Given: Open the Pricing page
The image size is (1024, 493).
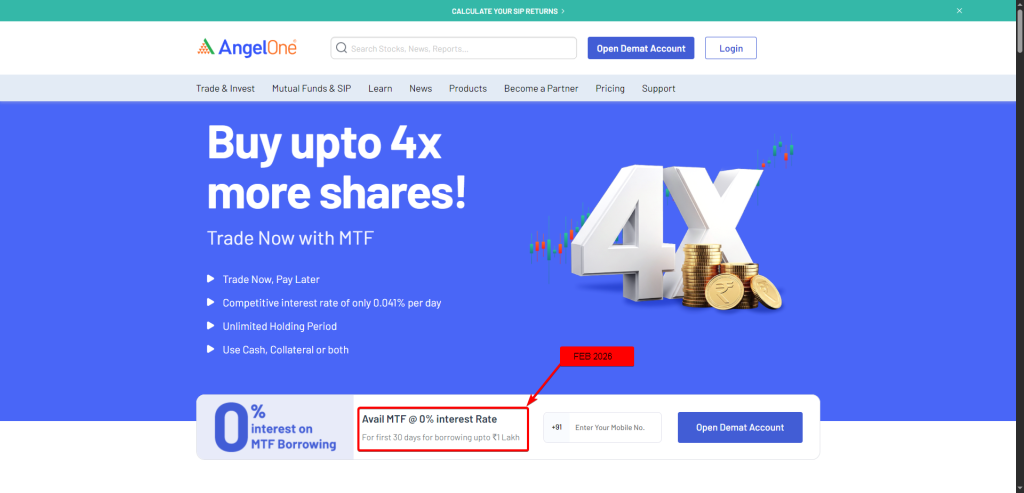Looking at the screenshot, I should [610, 88].
